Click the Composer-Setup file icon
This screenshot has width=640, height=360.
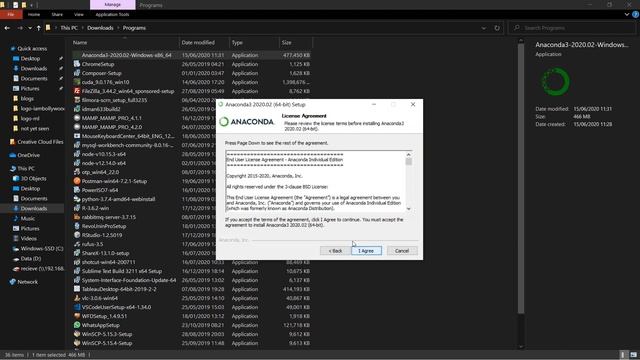(77, 73)
